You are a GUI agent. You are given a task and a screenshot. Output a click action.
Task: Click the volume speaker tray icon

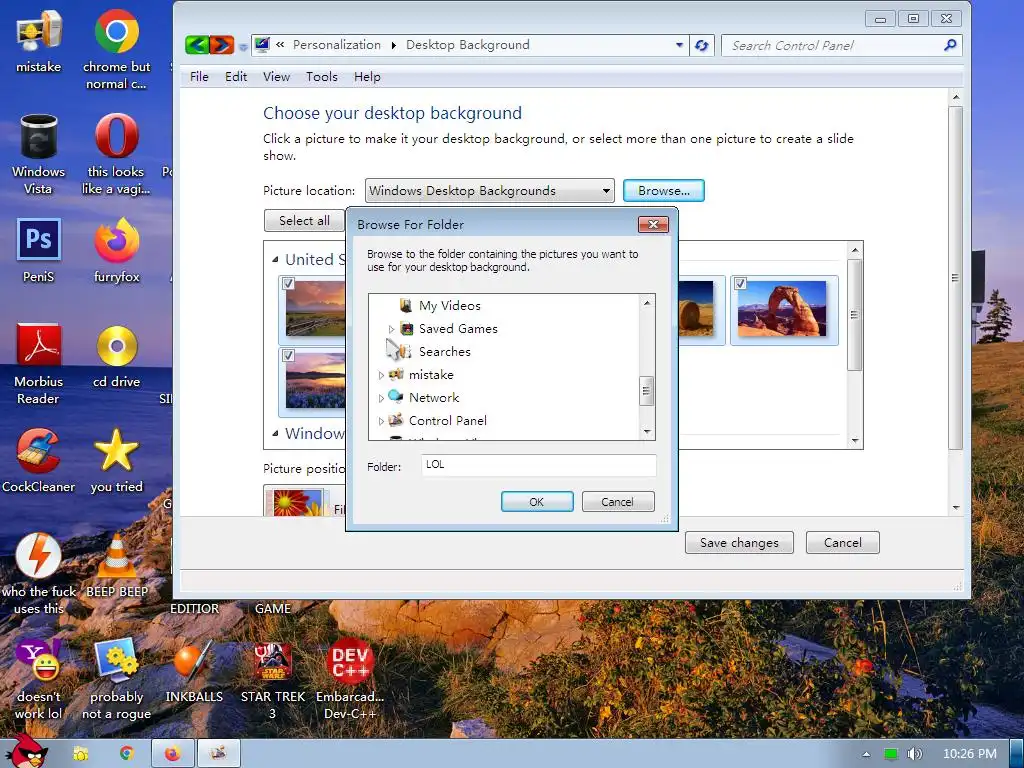915,754
